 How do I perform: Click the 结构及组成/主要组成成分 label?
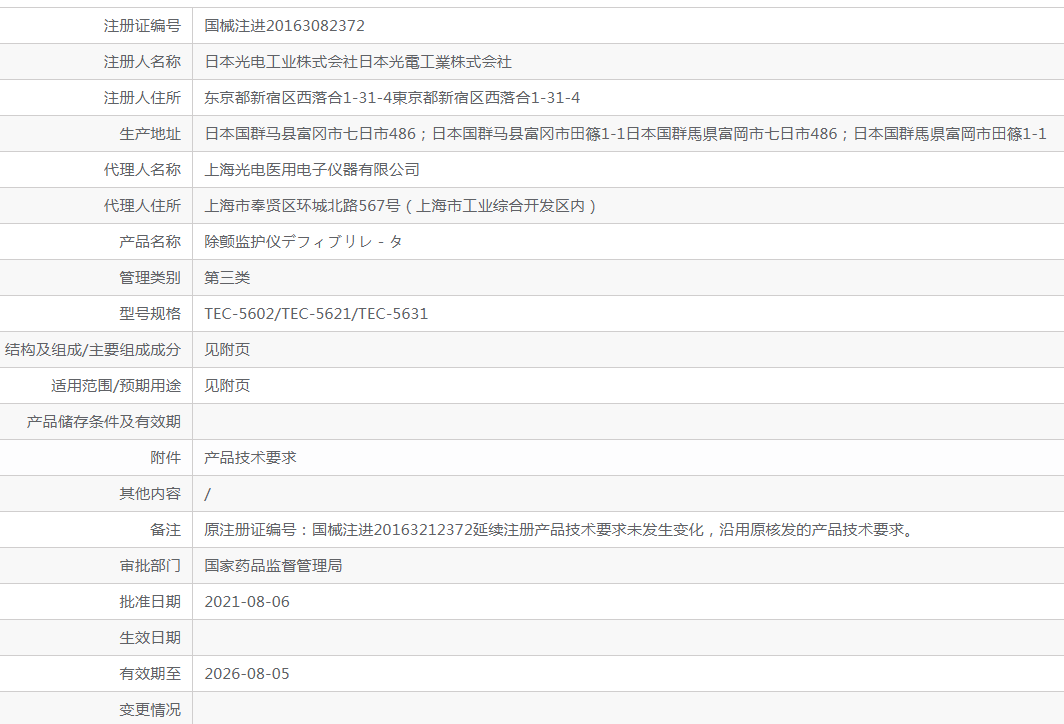(93, 349)
